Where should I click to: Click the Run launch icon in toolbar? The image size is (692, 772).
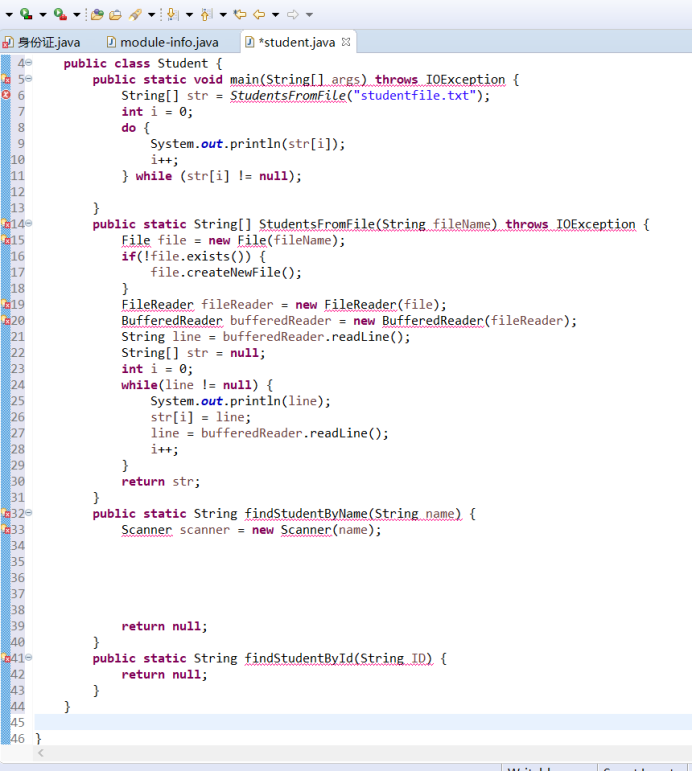(26, 14)
